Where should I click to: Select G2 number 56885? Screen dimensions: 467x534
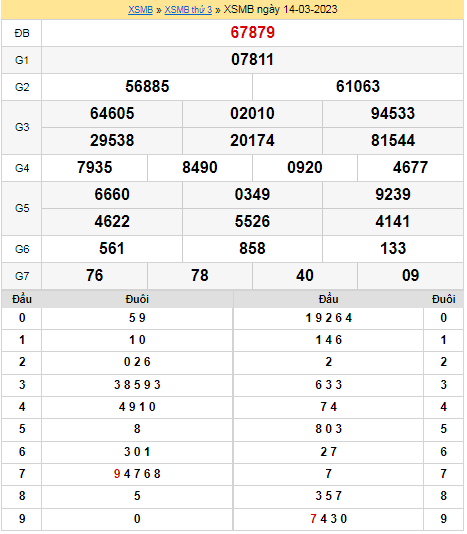pyautogui.click(x=147, y=87)
